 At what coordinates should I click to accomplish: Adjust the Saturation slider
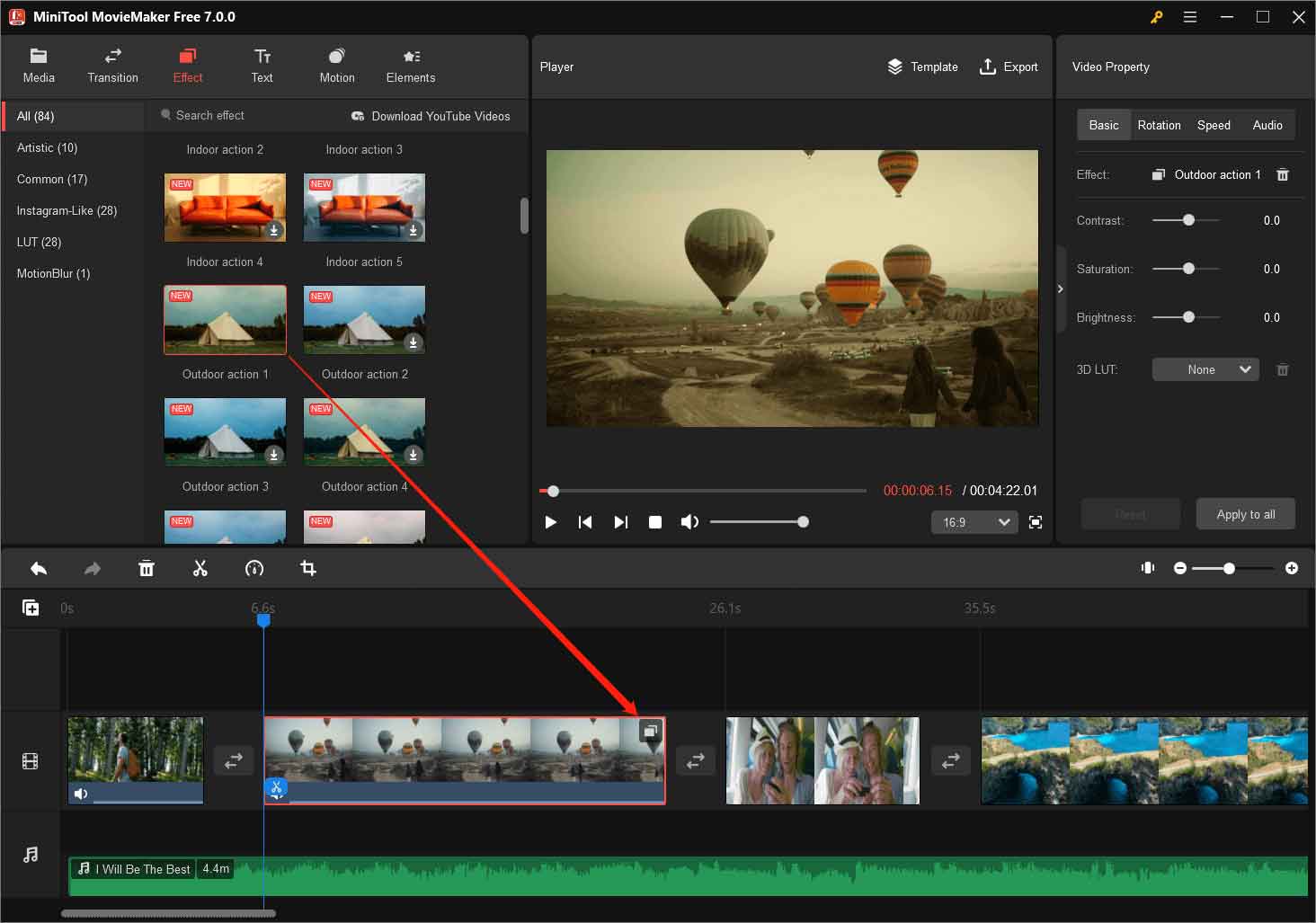pyautogui.click(x=1187, y=269)
